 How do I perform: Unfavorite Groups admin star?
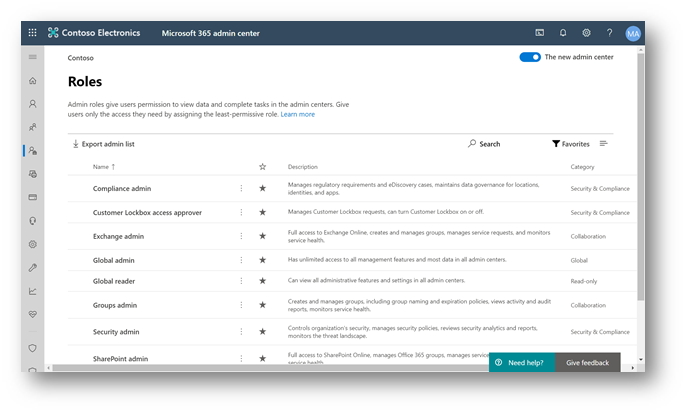coord(262,304)
